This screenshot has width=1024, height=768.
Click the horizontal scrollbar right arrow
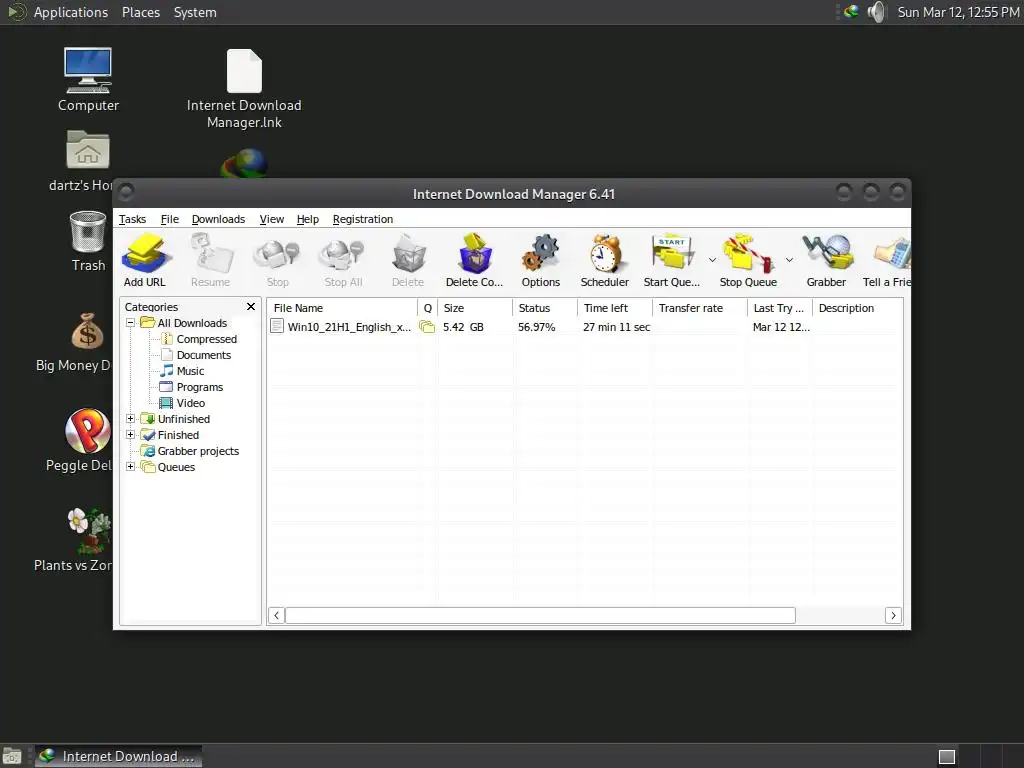pos(893,615)
